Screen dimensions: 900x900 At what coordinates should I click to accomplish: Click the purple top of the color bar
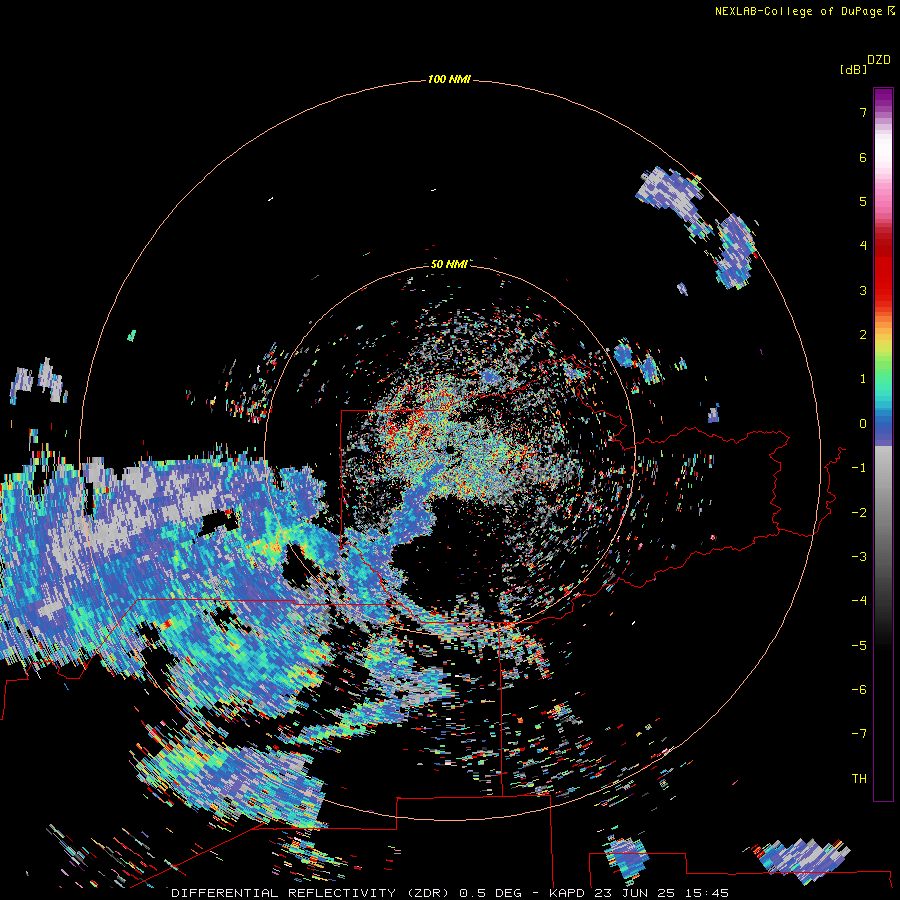click(883, 96)
